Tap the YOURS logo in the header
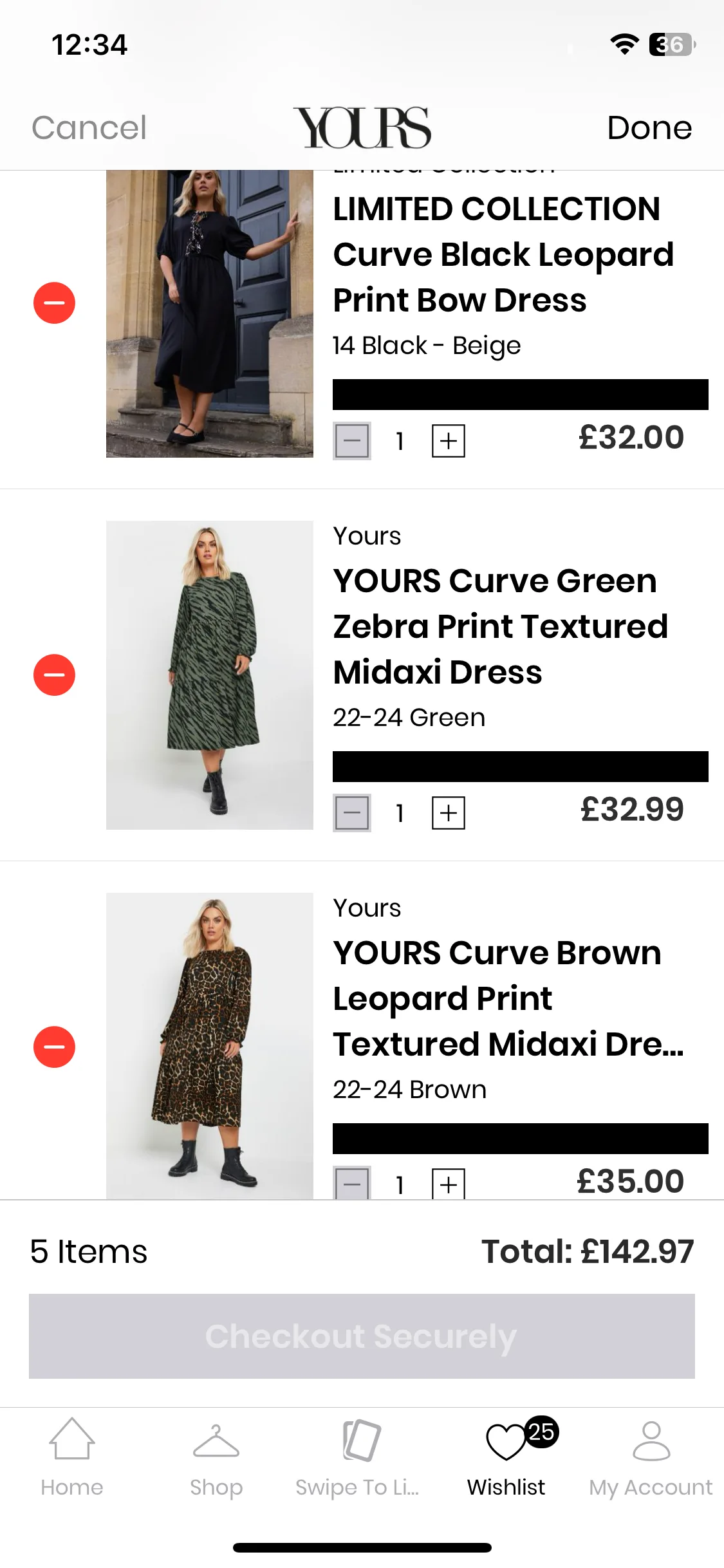Image resolution: width=724 pixels, height=1568 pixels. point(362,127)
